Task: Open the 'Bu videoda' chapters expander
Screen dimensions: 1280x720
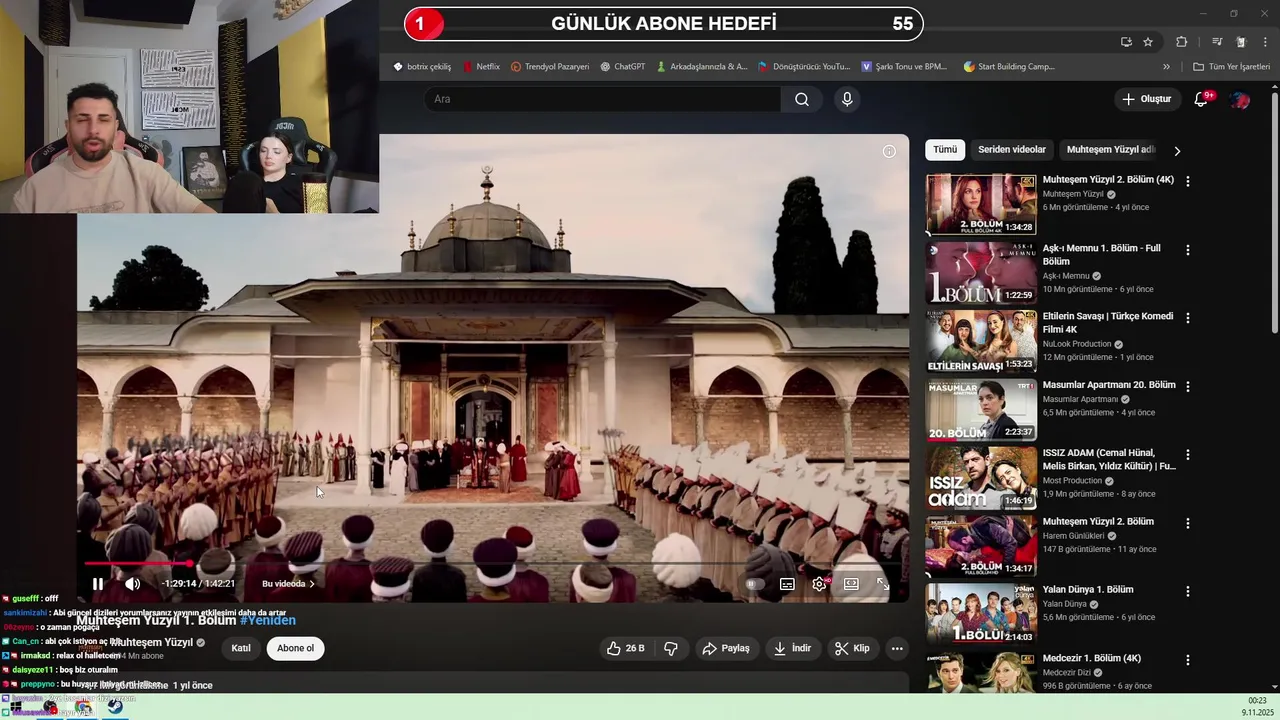Action: (x=288, y=584)
